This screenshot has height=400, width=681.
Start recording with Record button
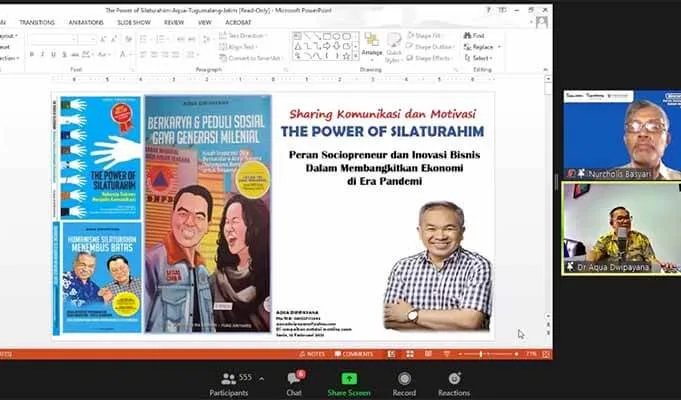pos(404,384)
